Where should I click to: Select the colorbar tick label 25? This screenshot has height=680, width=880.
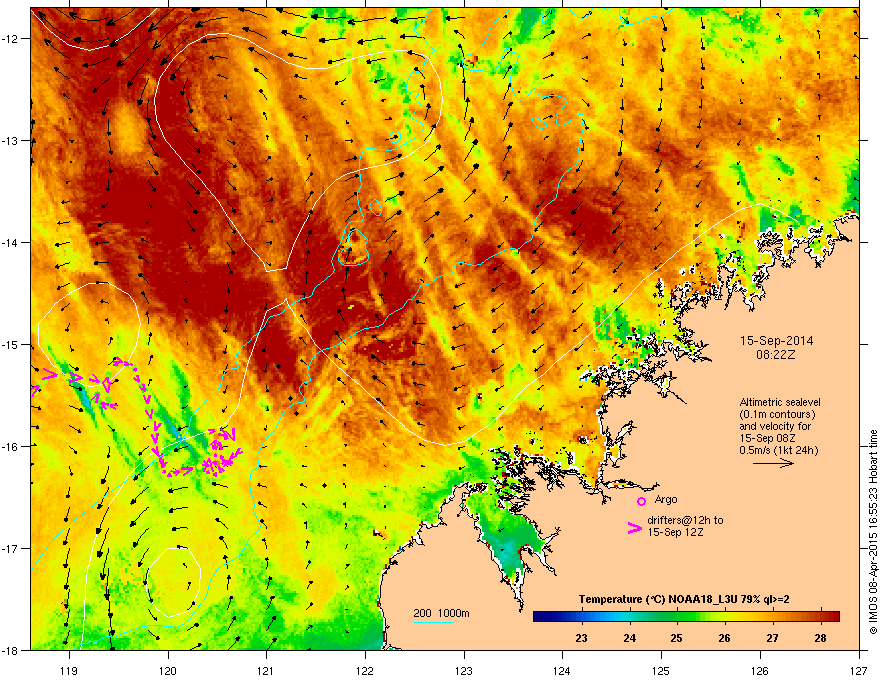pyautogui.click(x=677, y=638)
